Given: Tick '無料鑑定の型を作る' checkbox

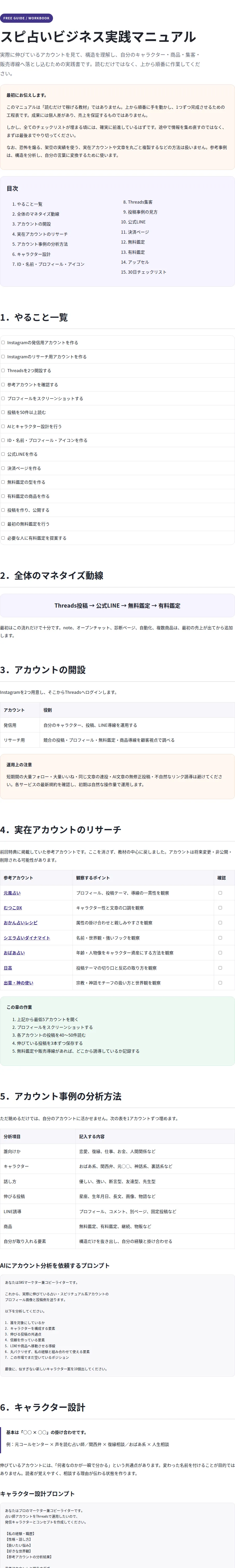Looking at the screenshot, I should coord(3,482).
